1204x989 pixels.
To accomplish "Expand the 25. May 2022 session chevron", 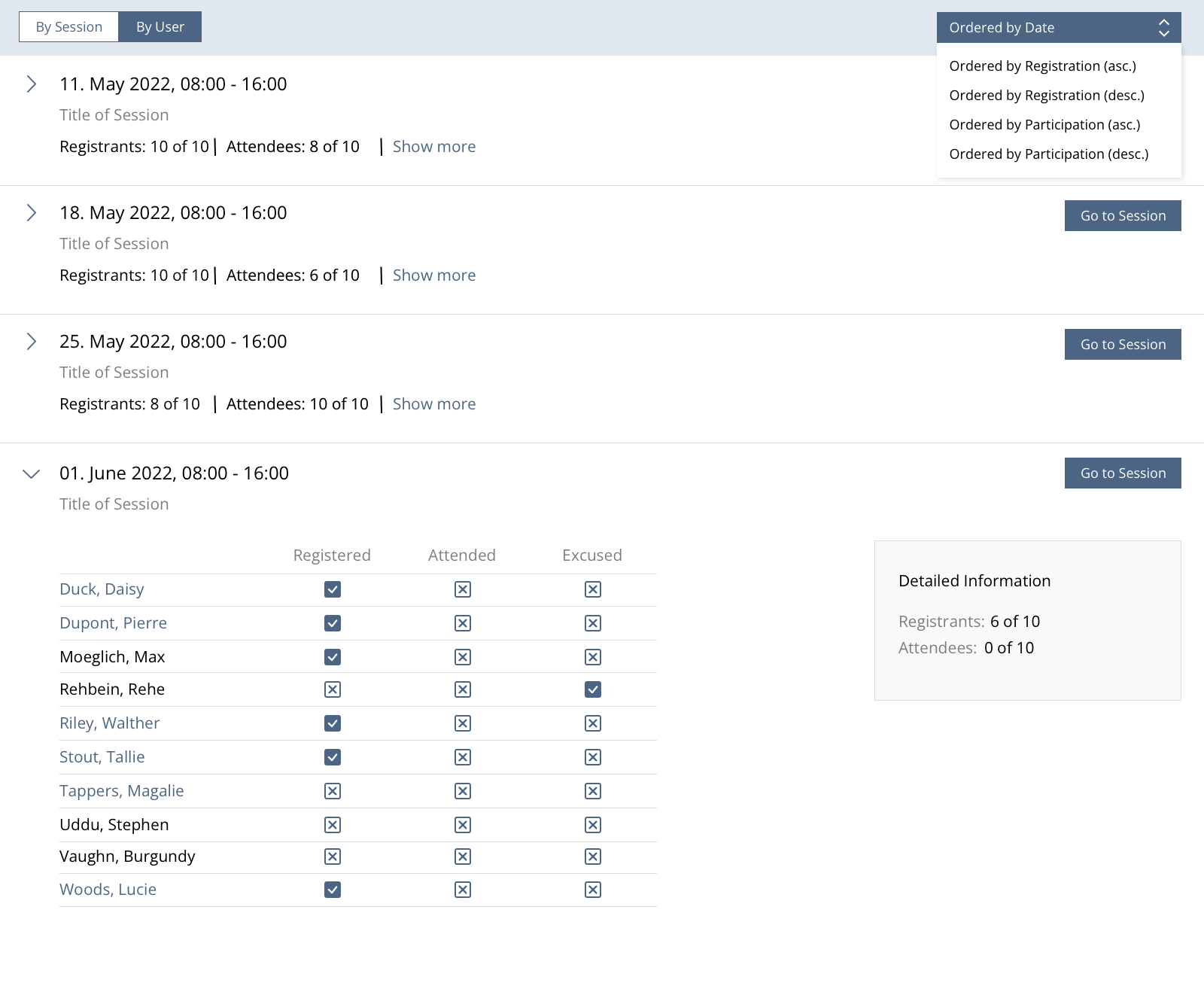I will click(x=32, y=342).
